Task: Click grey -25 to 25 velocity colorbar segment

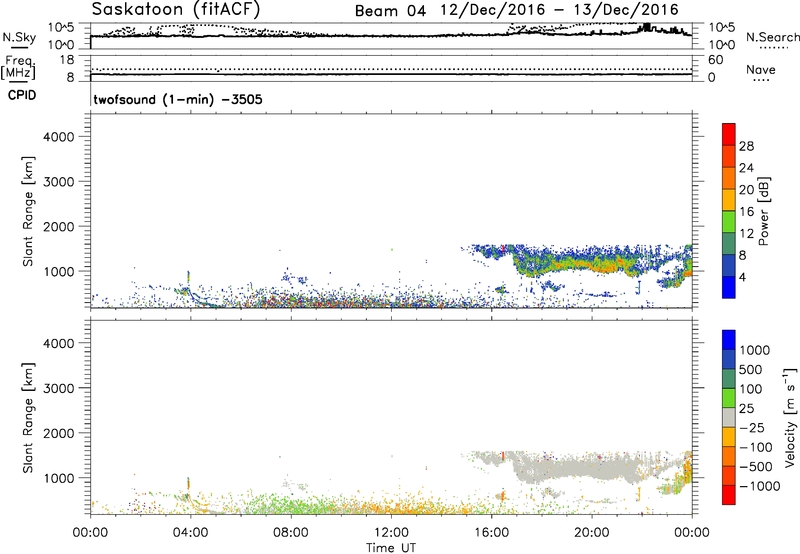Action: pyautogui.click(x=729, y=417)
